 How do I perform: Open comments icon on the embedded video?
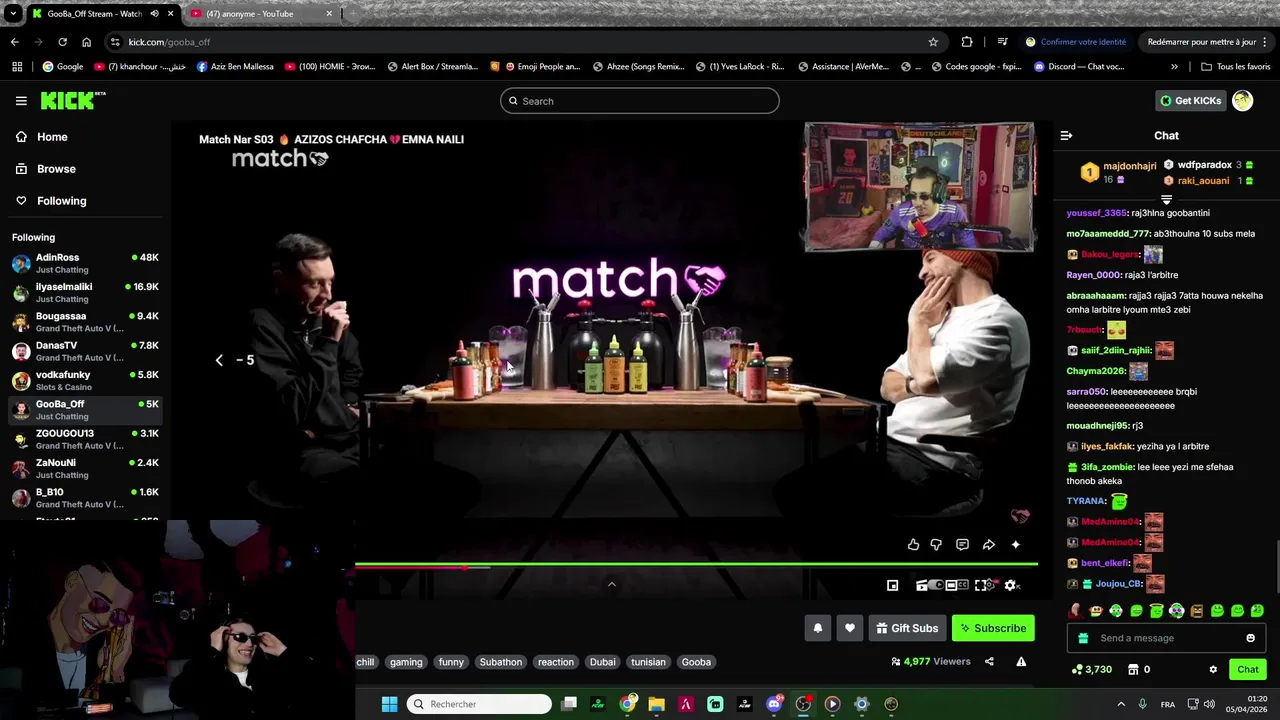tap(962, 545)
